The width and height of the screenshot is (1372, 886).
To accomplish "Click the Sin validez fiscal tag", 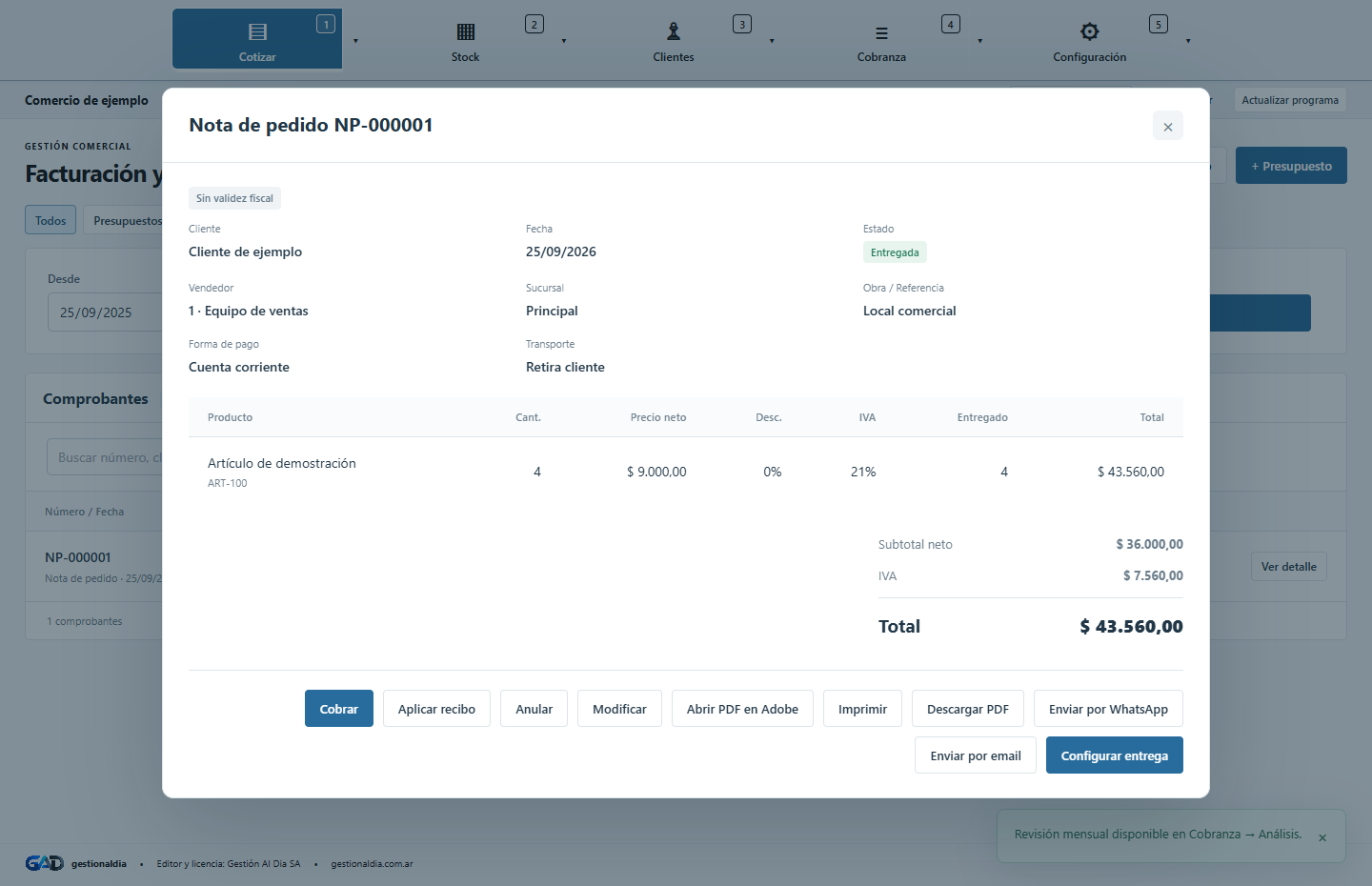I will point(234,198).
